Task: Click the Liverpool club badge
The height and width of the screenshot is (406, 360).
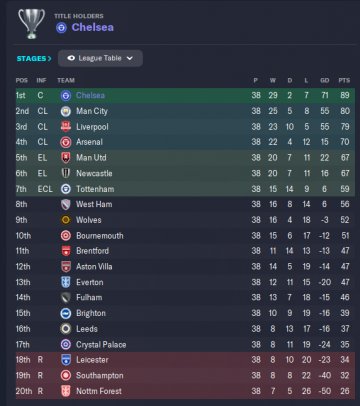Action: [x=66, y=127]
